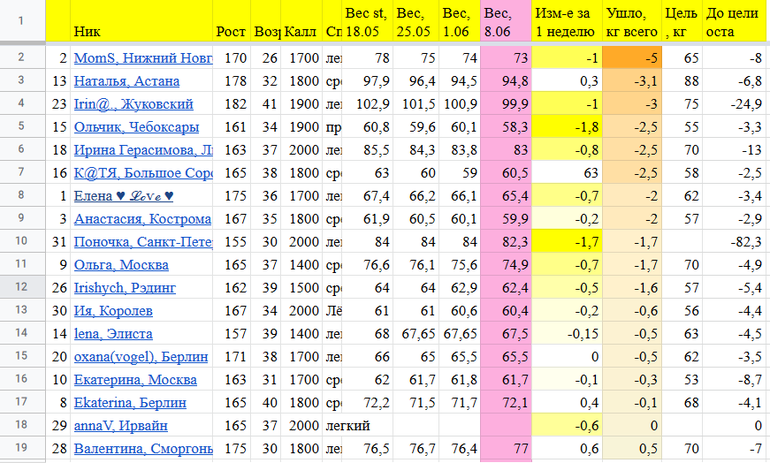Click the oxана(vogel), Берлин link
The height and width of the screenshot is (463, 770).
[x=138, y=357]
